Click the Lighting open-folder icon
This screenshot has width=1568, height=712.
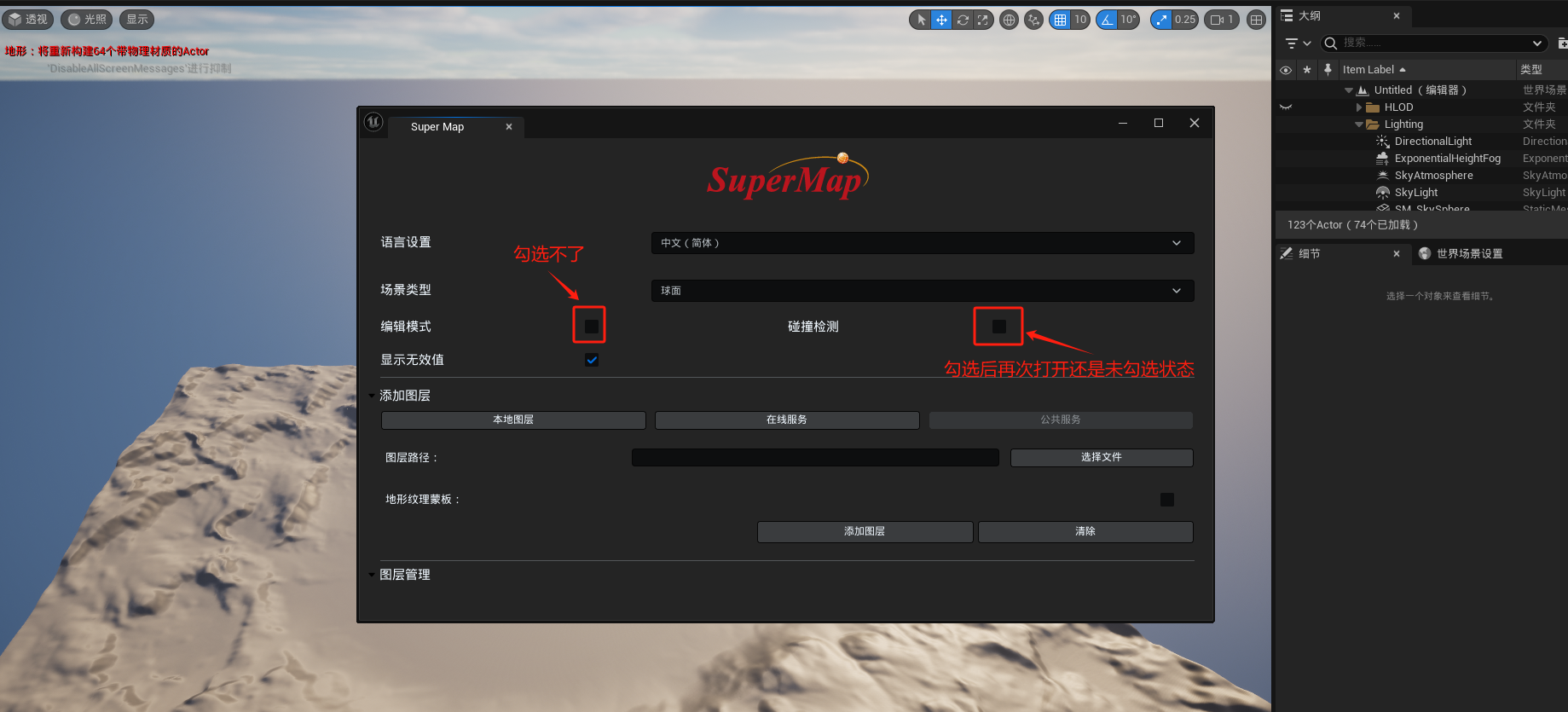(1373, 124)
